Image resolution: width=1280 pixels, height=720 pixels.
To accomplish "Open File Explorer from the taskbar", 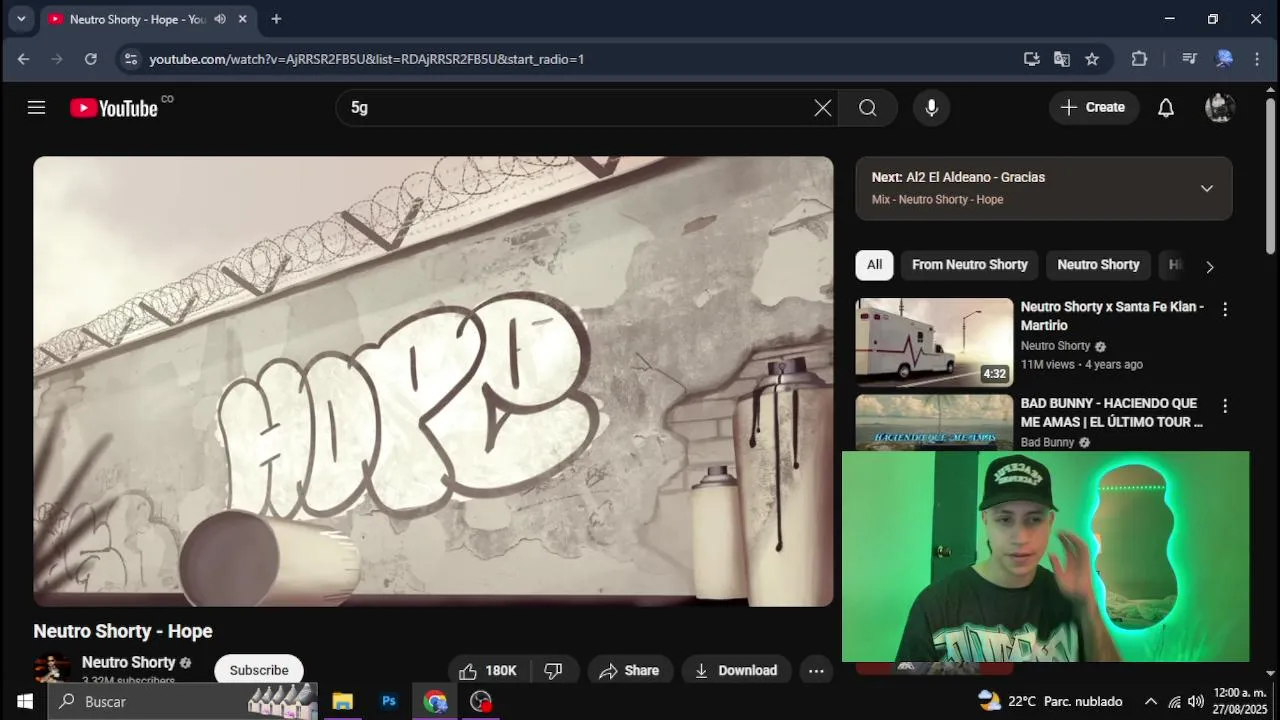I will pos(342,701).
